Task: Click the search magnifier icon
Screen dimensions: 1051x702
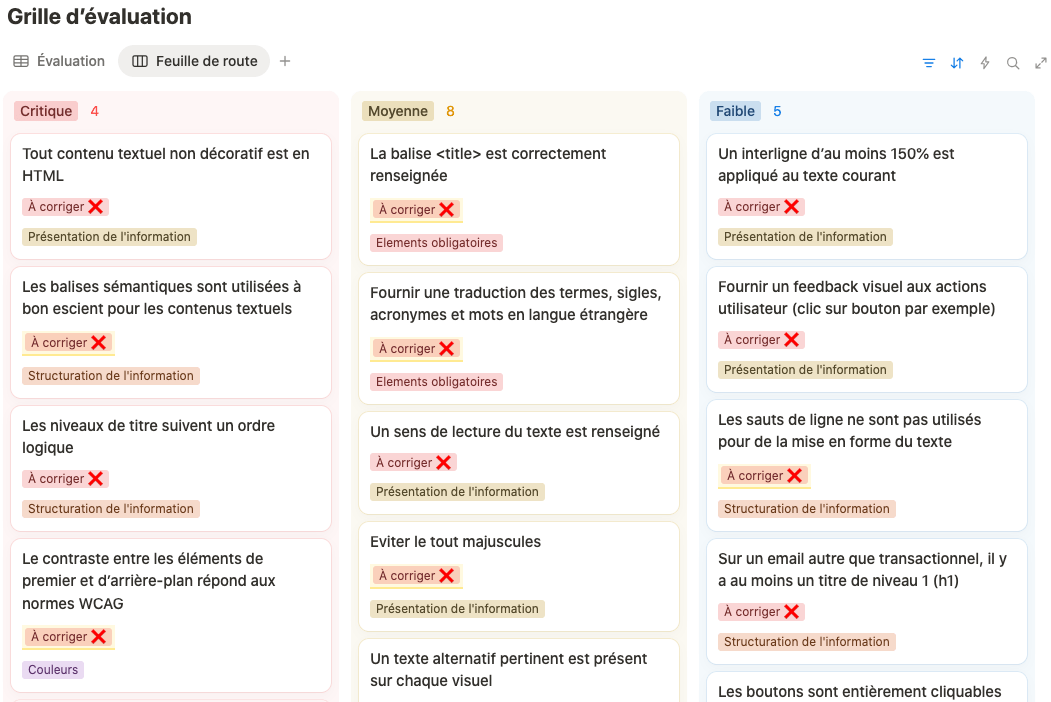Action: [x=1013, y=63]
